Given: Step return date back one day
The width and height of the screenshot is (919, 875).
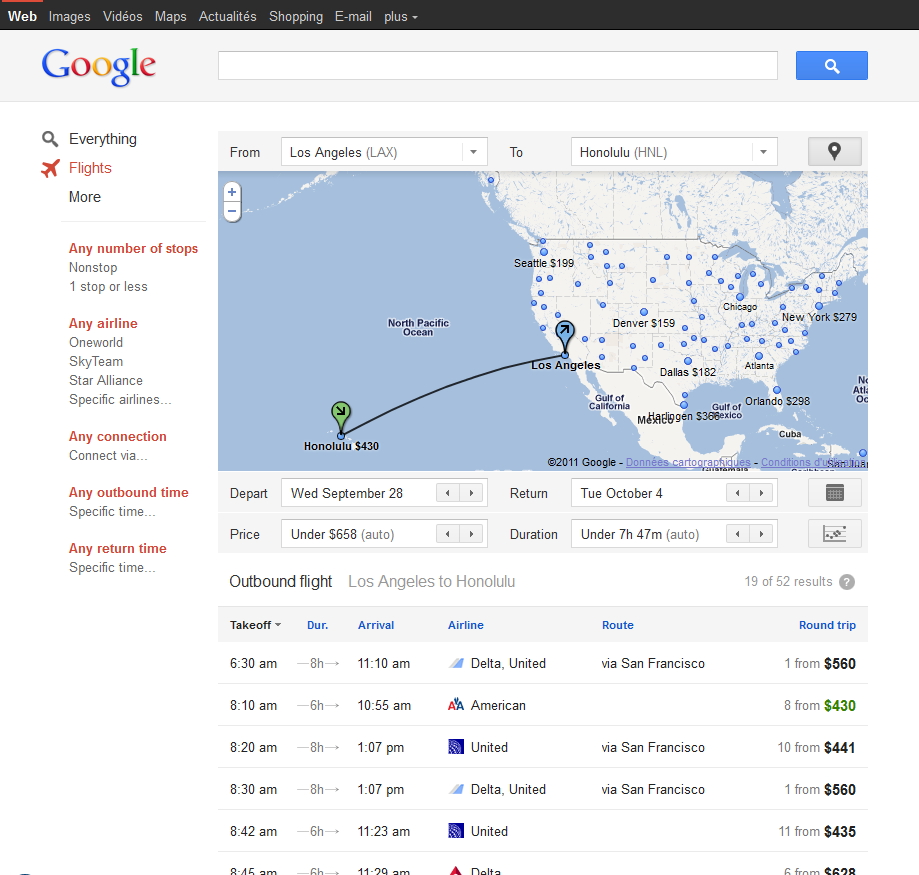Looking at the screenshot, I should tap(738, 493).
